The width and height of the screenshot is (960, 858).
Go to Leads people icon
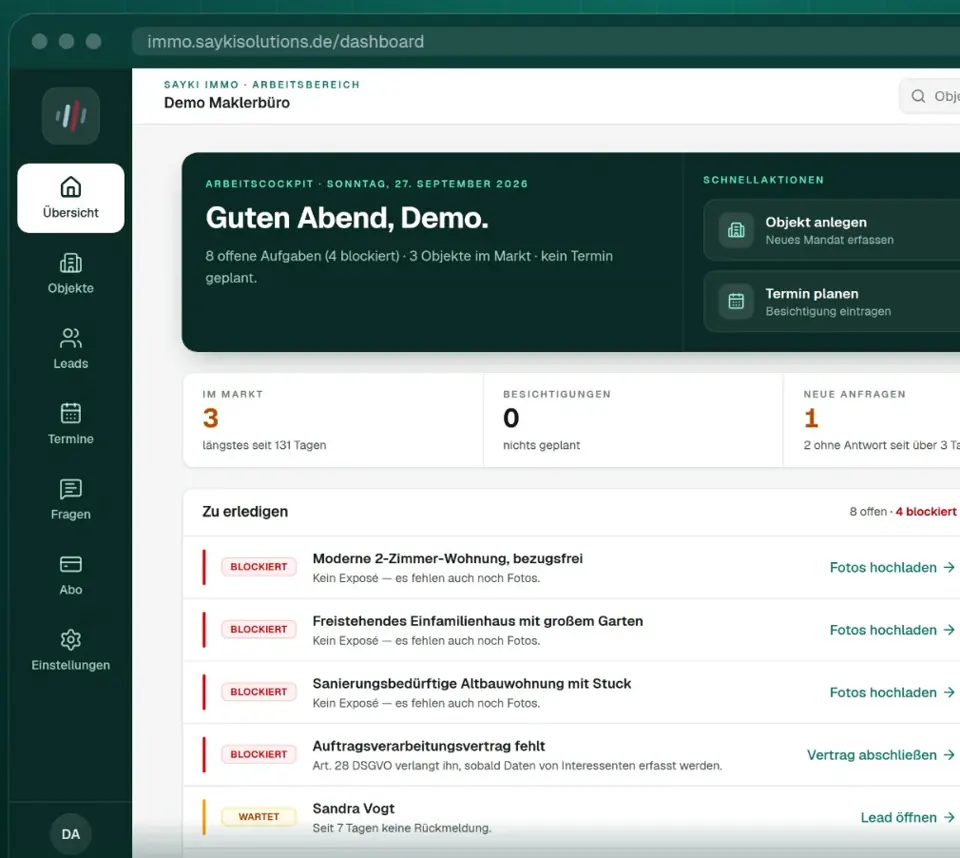click(x=70, y=338)
